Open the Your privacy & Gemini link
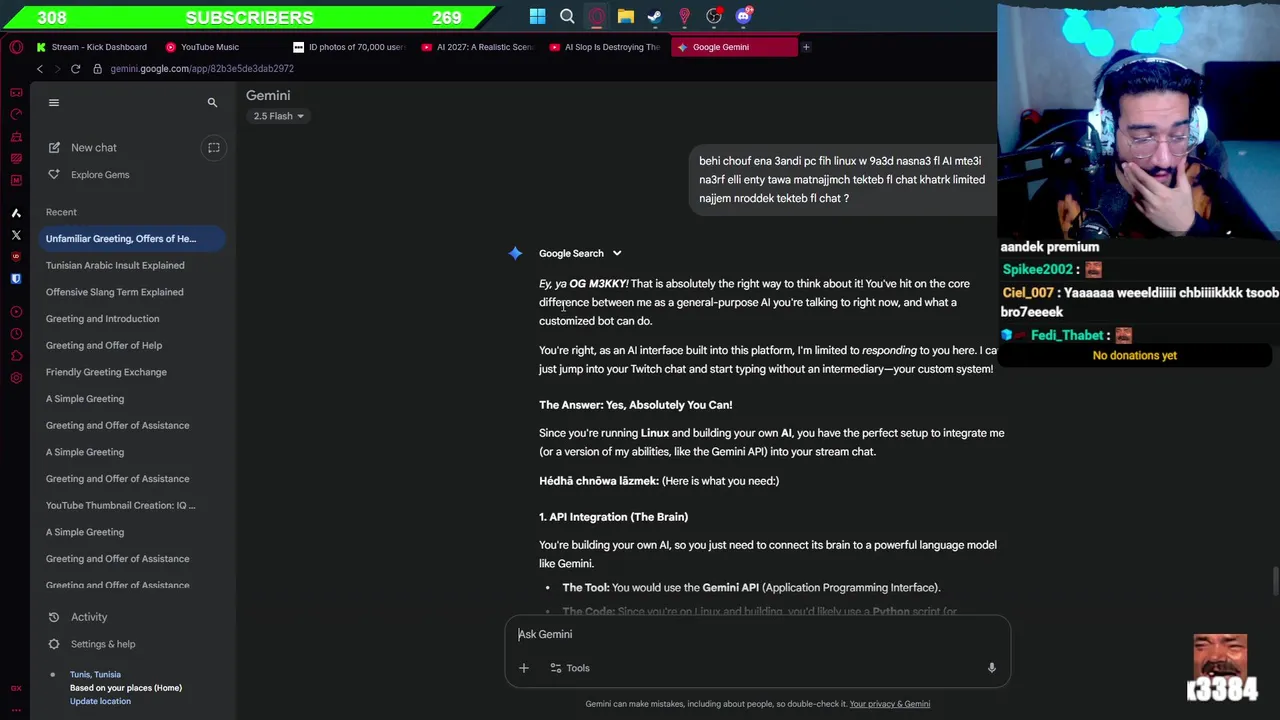Screen dimensions: 1280x720 pos(890,704)
